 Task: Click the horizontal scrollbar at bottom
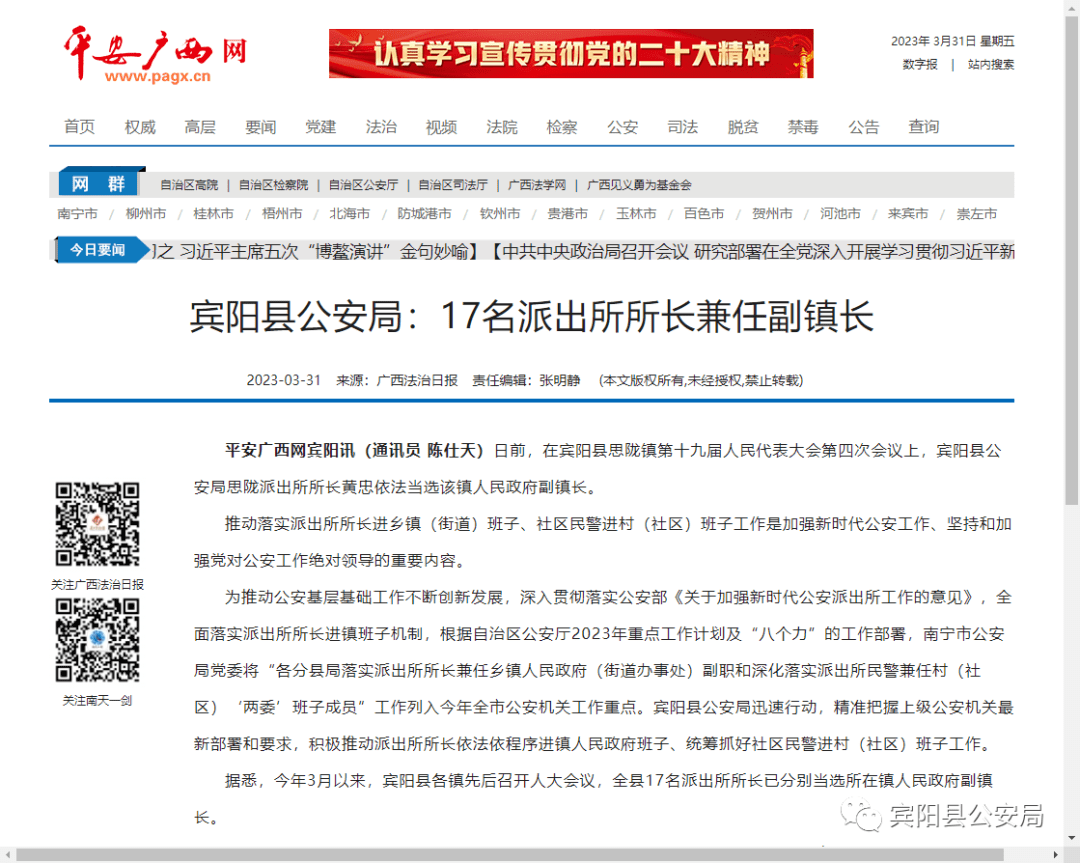pos(540,855)
